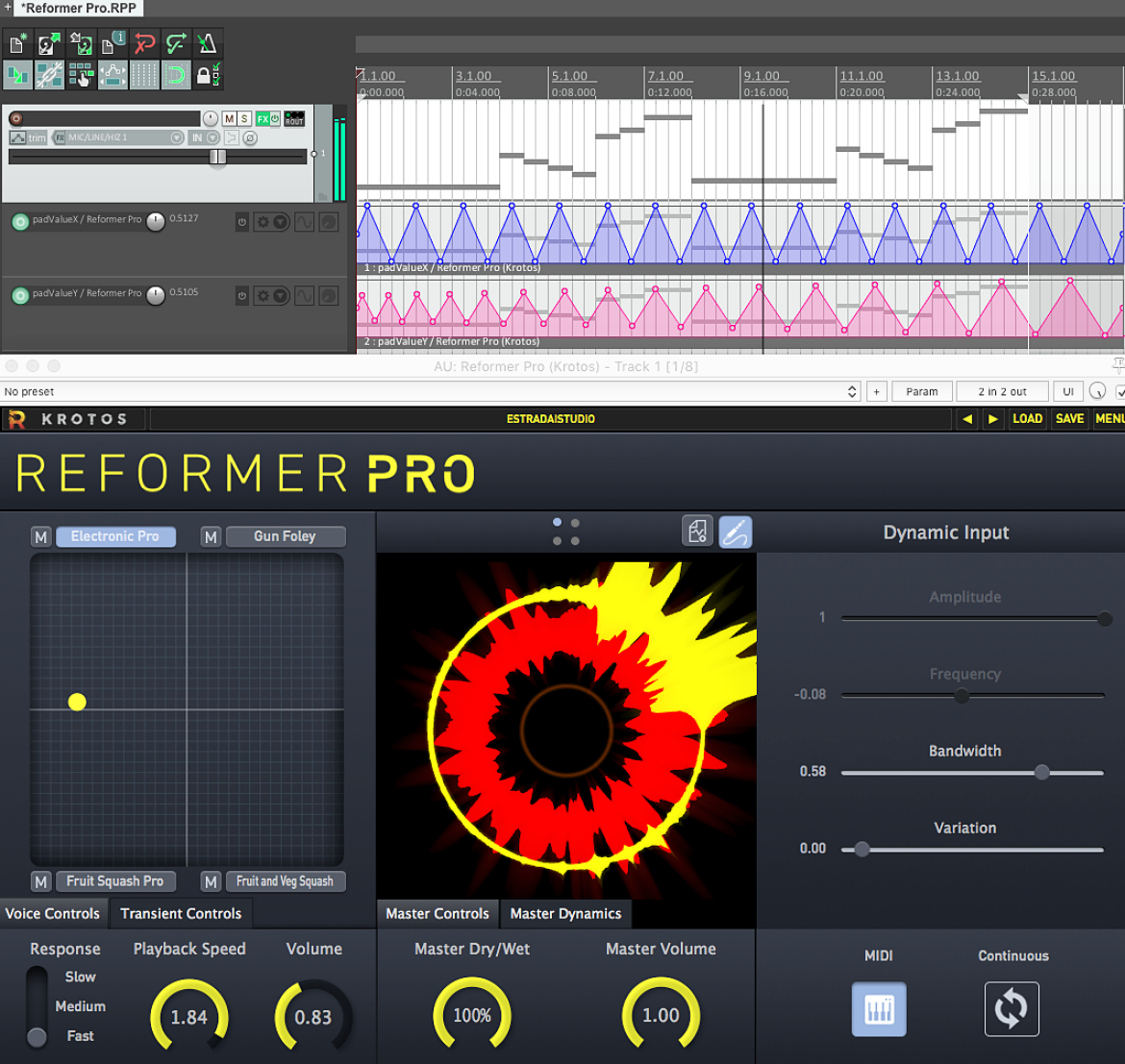
Task: Toggle track 1 phase invert icon
Action: pos(250,137)
